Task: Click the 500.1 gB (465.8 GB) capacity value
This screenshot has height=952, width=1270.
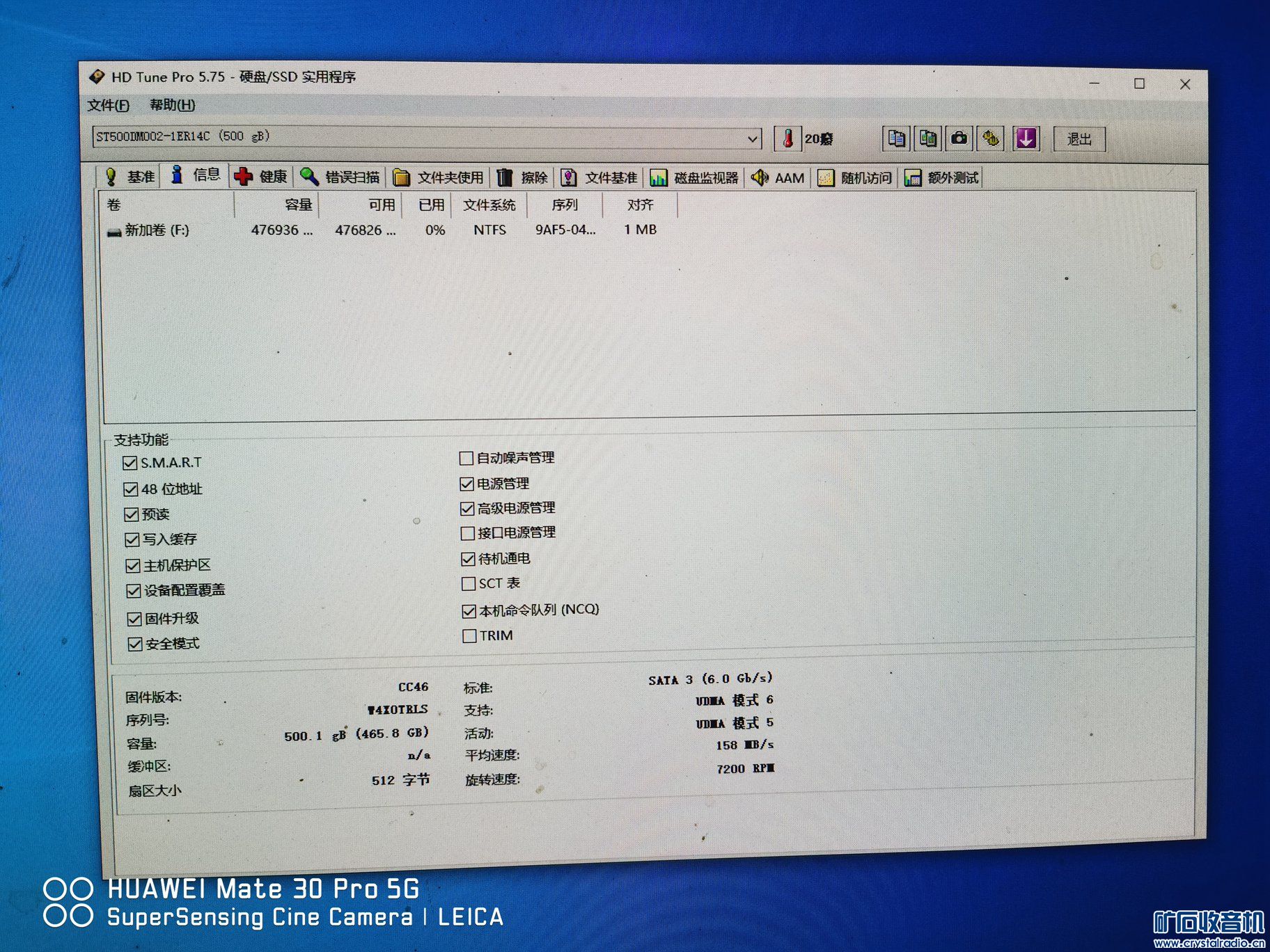Action: coord(356,734)
